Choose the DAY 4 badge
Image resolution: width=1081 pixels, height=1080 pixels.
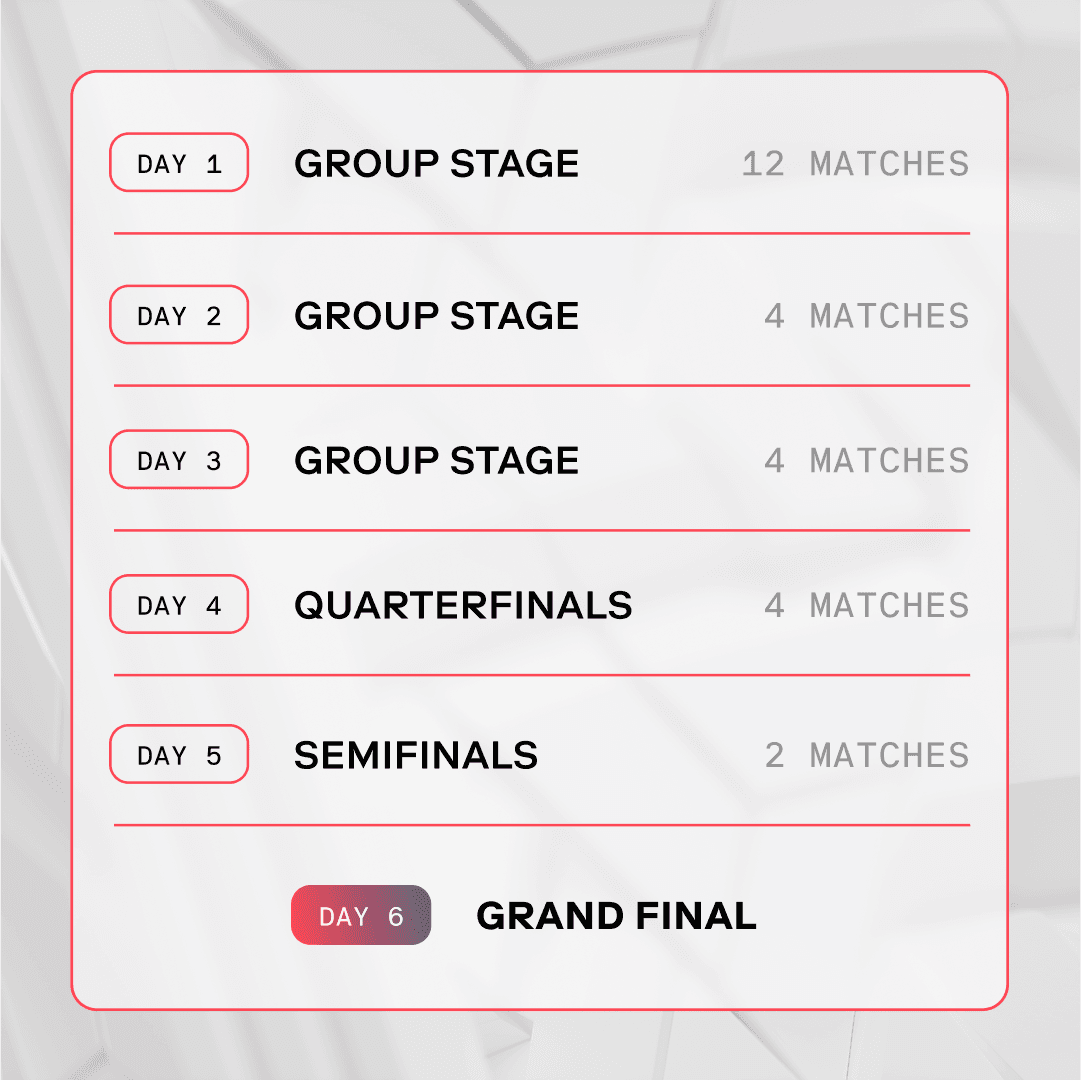point(179,604)
